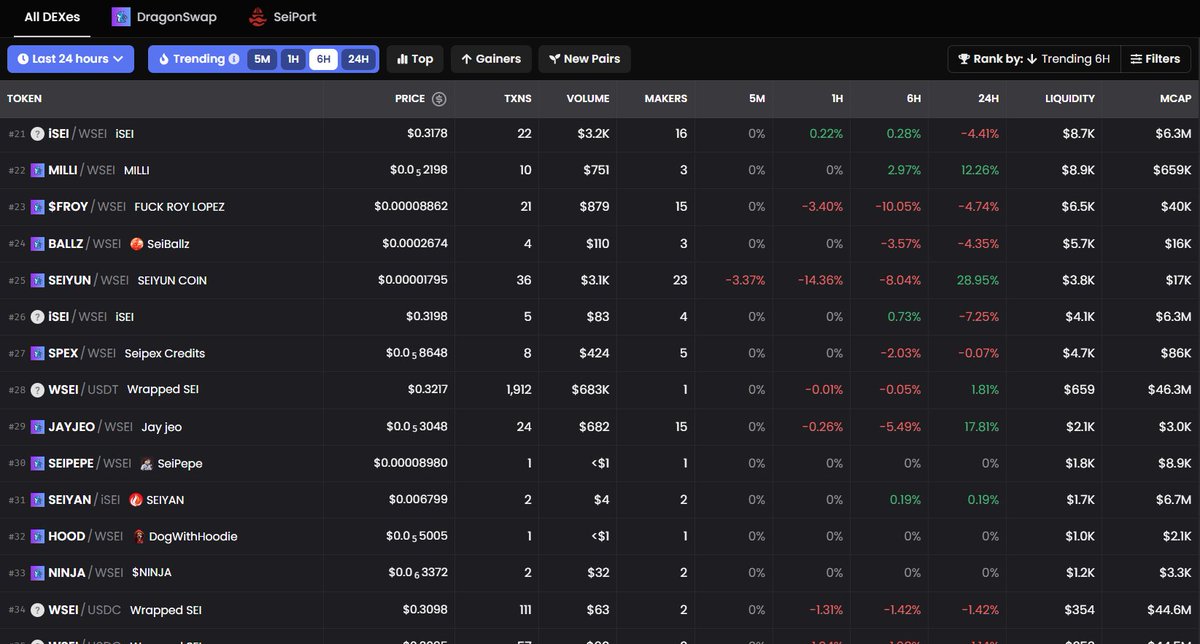The width and height of the screenshot is (1200, 644).
Task: Open the Last 24 hours dropdown
Action: (70, 59)
